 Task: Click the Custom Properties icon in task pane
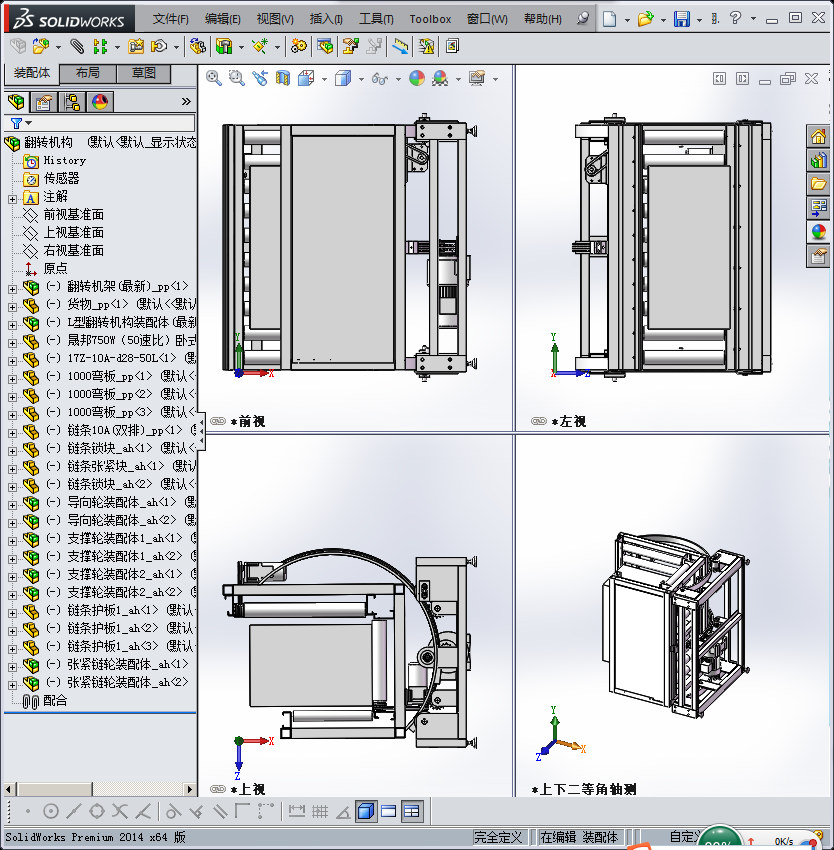click(x=818, y=256)
